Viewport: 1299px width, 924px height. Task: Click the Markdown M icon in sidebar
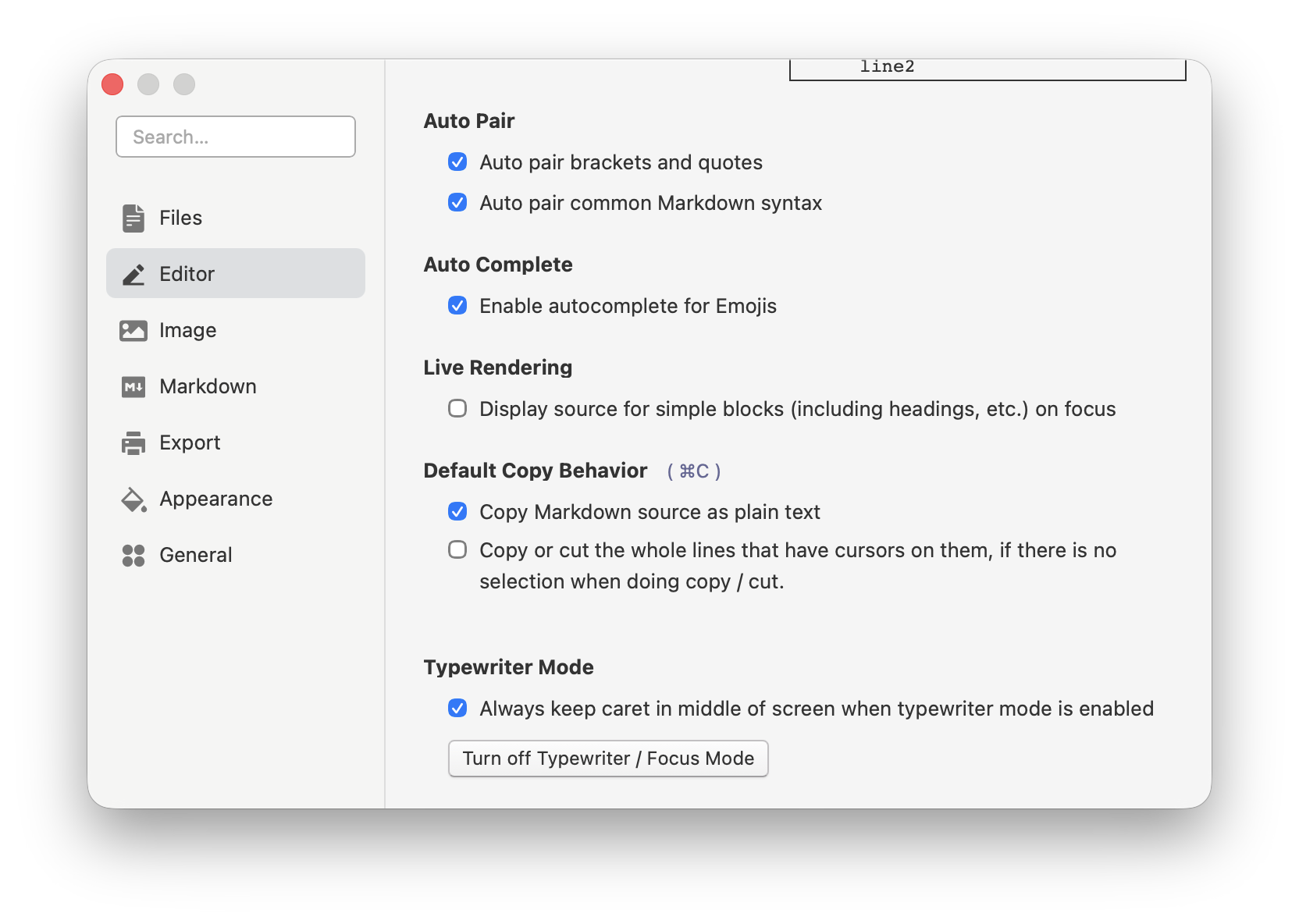133,386
